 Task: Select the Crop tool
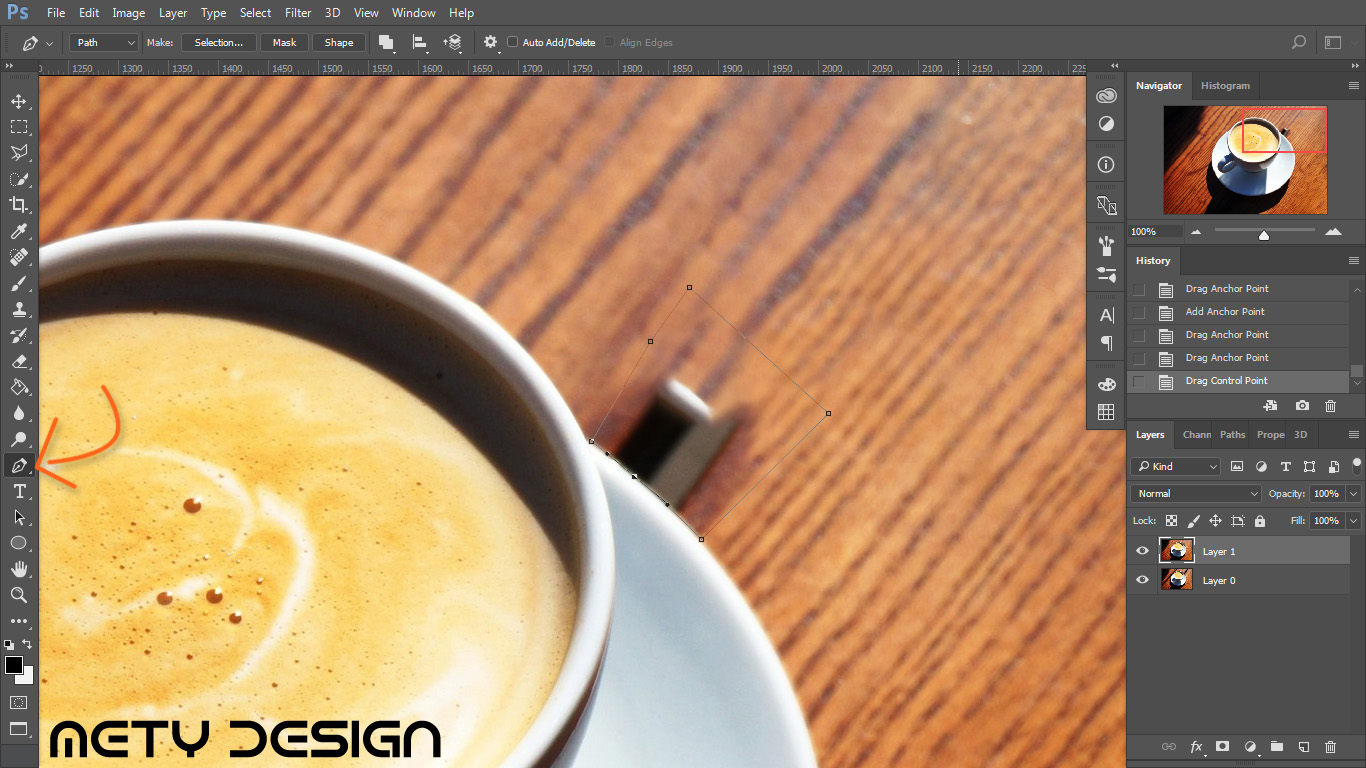19,205
